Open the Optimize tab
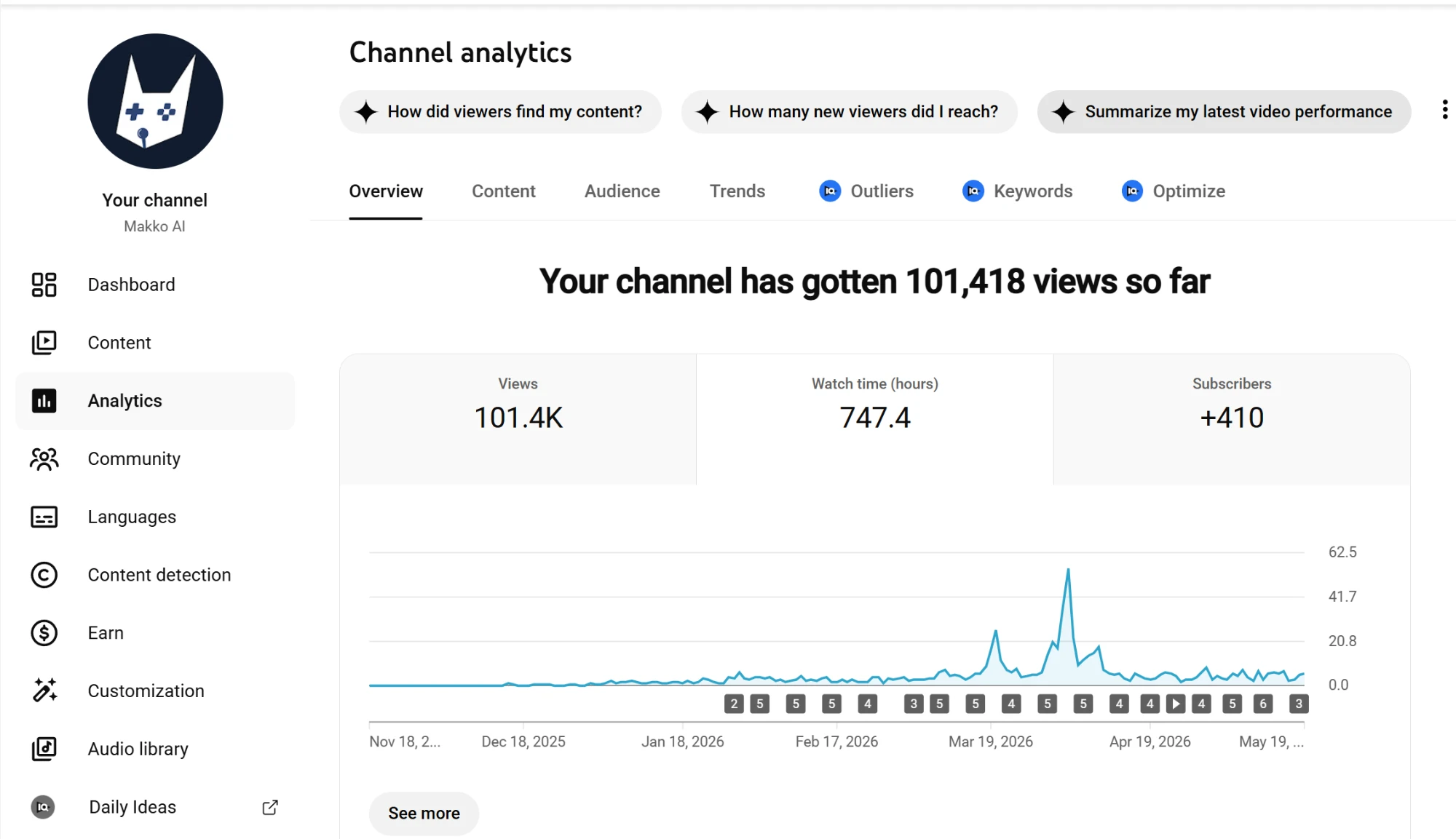Screen dimensions: 1456x839 (1174, 191)
